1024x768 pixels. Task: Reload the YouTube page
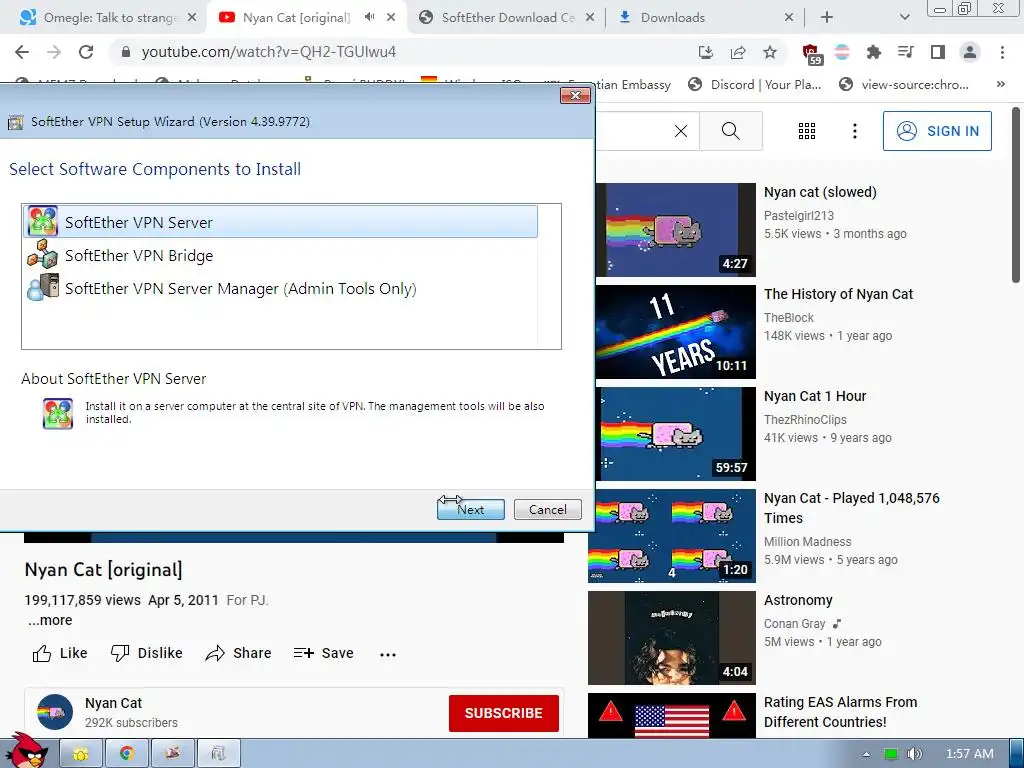pos(86,52)
